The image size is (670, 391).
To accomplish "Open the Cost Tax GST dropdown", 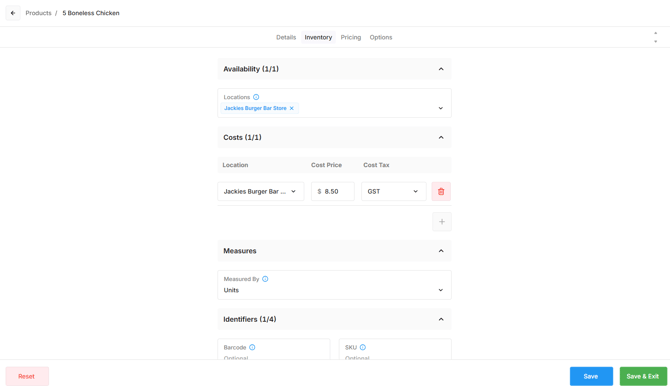I will pyautogui.click(x=394, y=191).
